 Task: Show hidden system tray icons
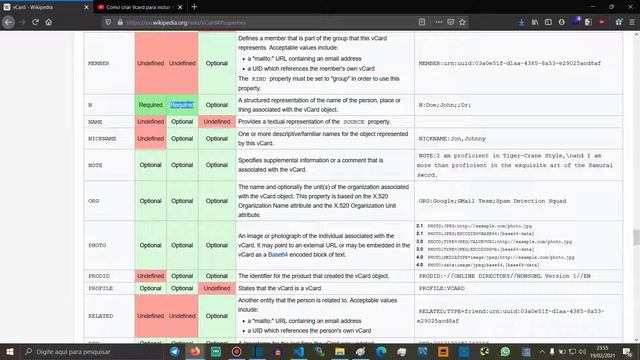pos(542,352)
